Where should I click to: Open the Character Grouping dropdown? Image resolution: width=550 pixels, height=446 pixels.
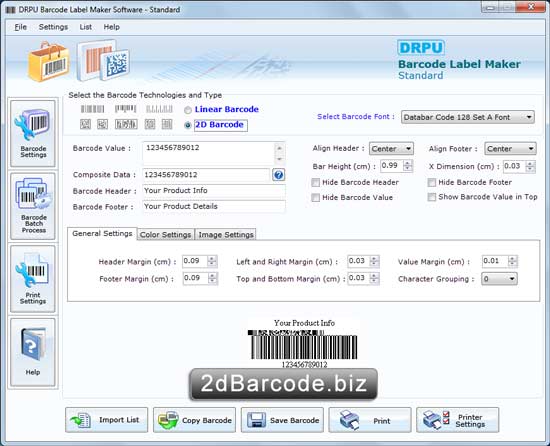[499, 279]
